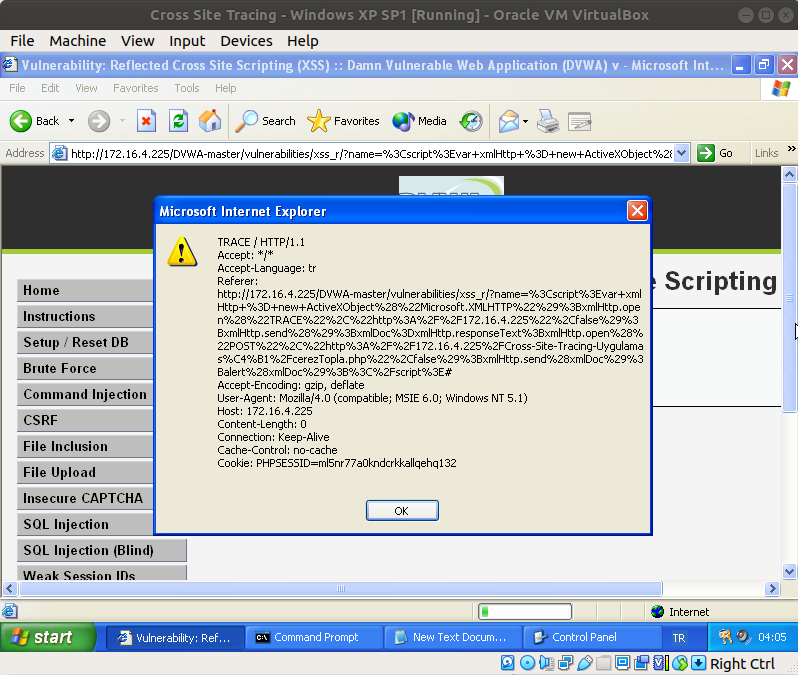Open the Search toolbar button

tap(265, 121)
